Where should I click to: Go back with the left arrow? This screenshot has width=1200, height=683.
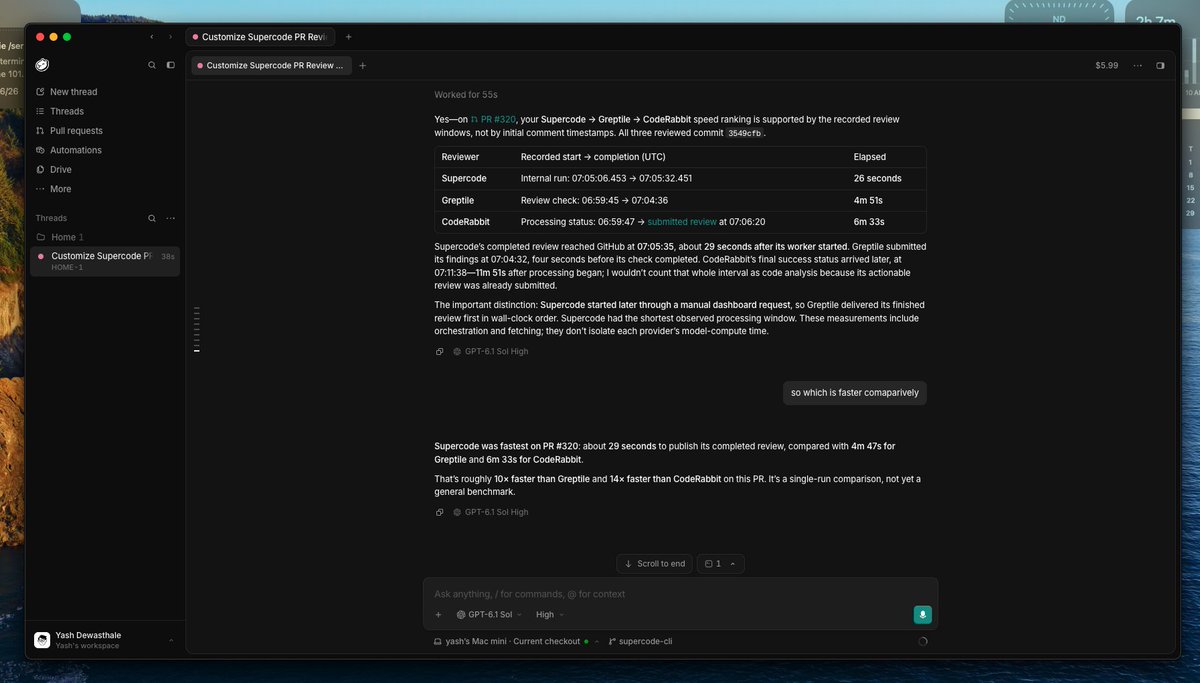152,37
